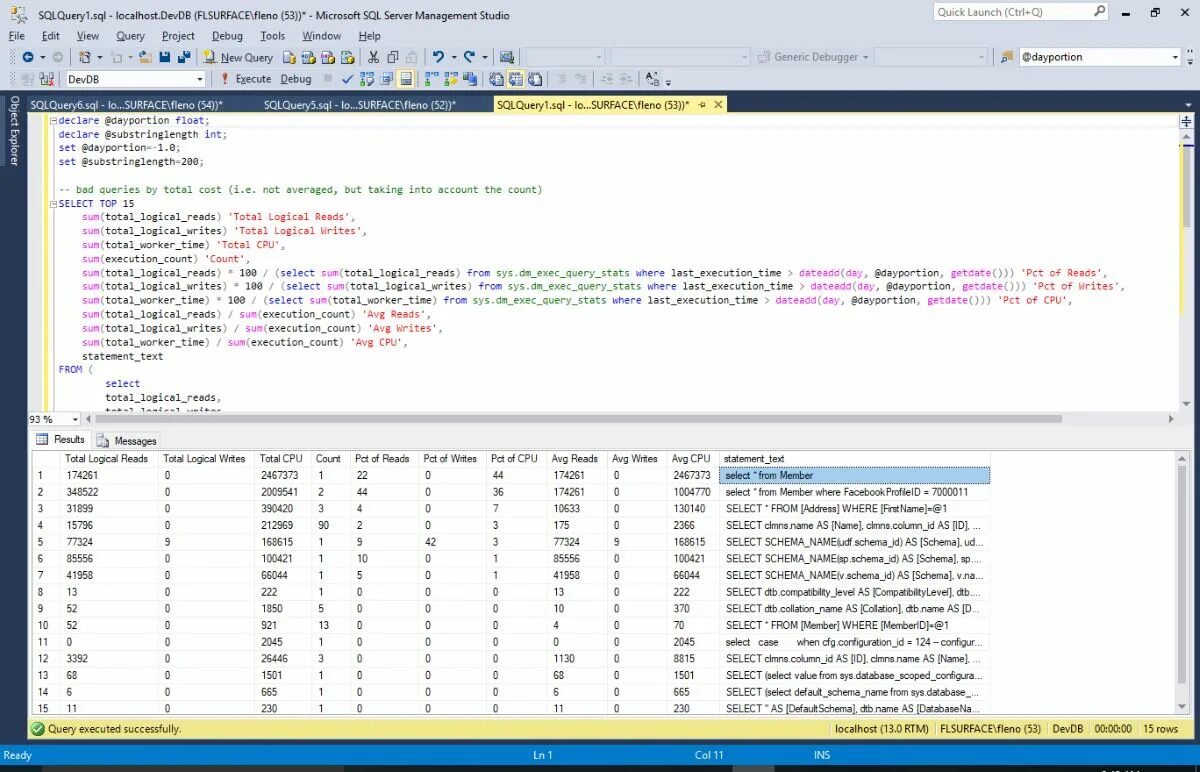Click the Cut scissors icon
The image size is (1200, 772).
(x=373, y=57)
